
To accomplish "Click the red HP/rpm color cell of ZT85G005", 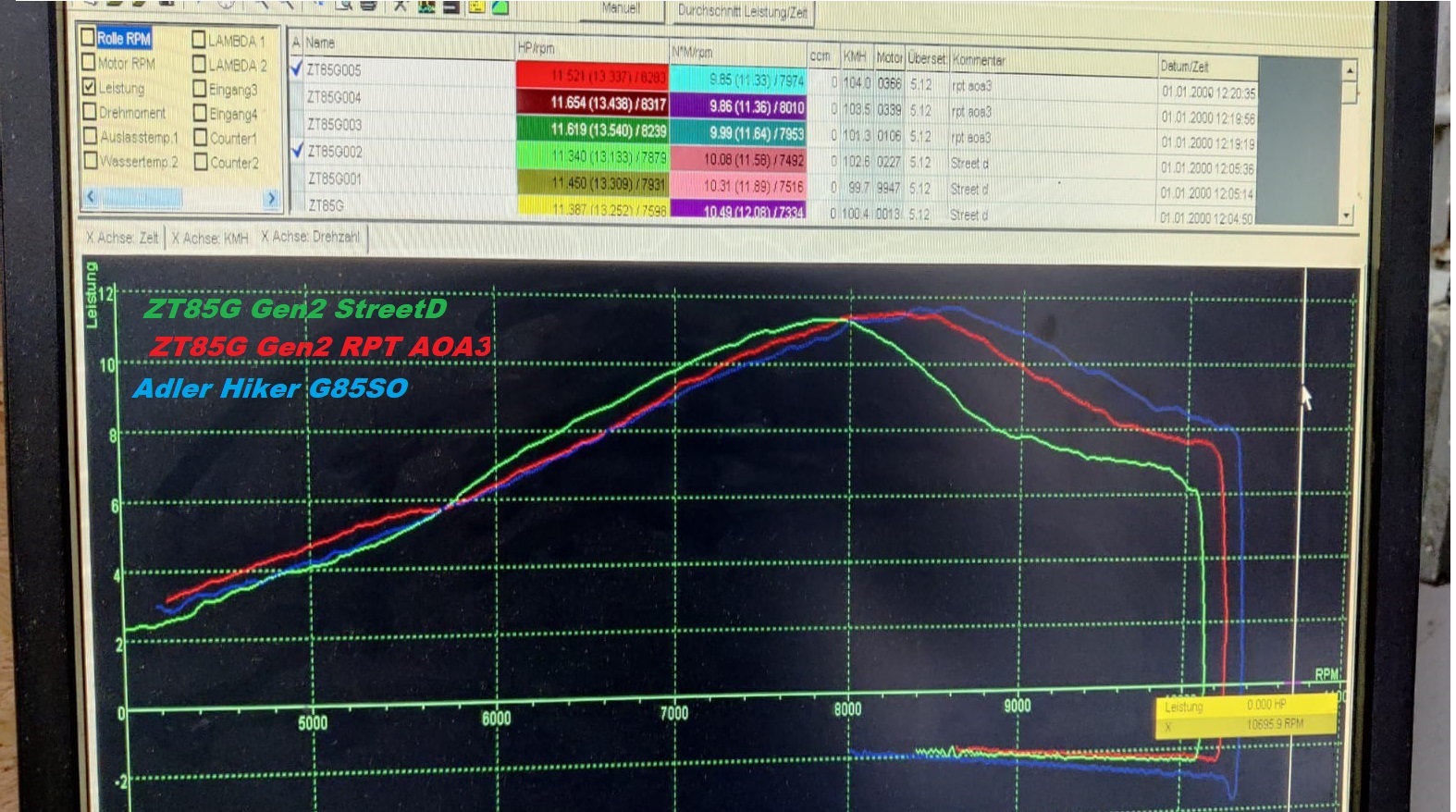I will coord(592,76).
